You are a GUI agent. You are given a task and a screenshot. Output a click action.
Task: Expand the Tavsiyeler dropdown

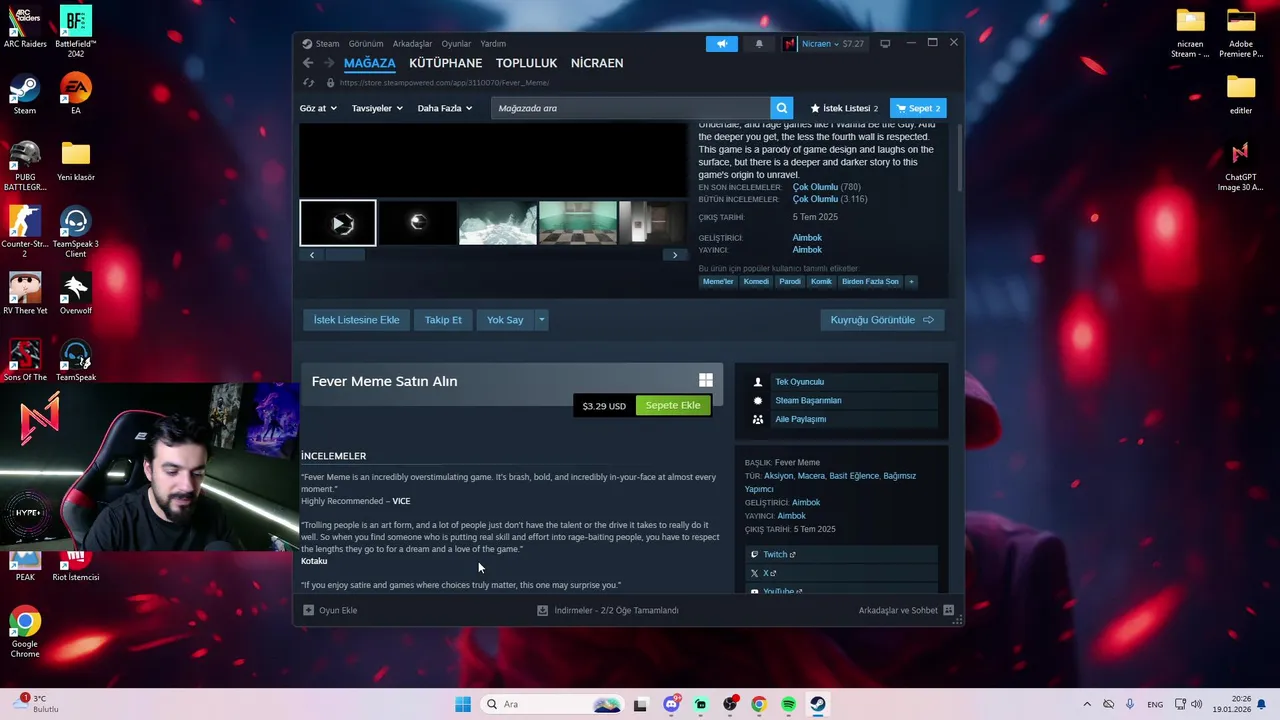point(377,108)
